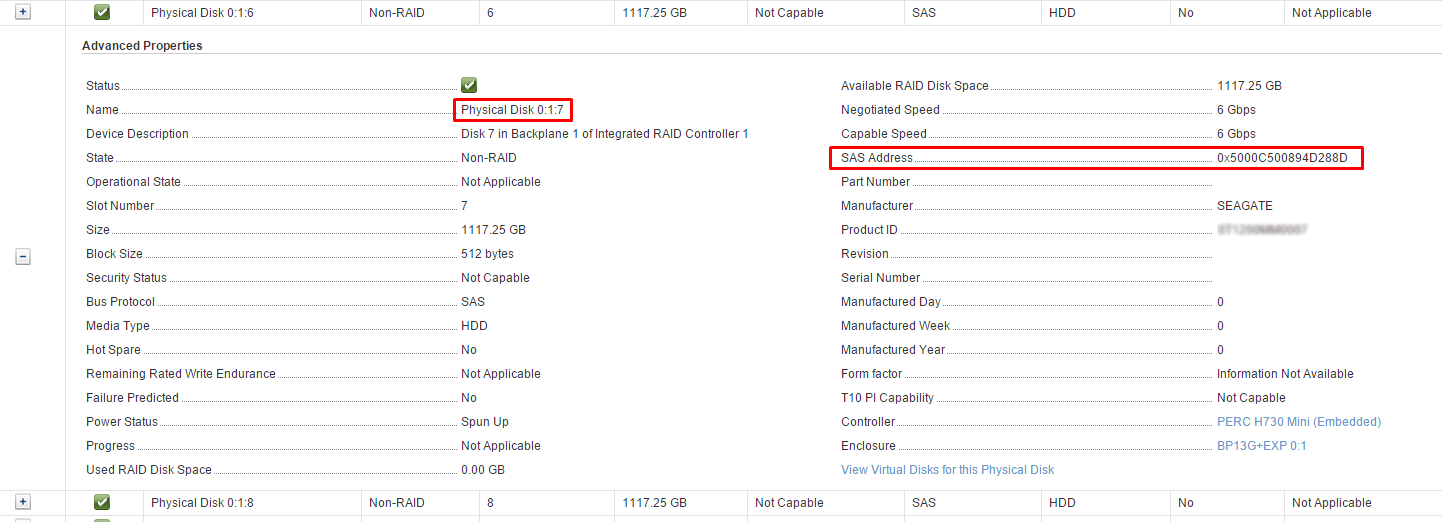
Task: Click the Power Status value Spun Up
Action: click(x=485, y=422)
